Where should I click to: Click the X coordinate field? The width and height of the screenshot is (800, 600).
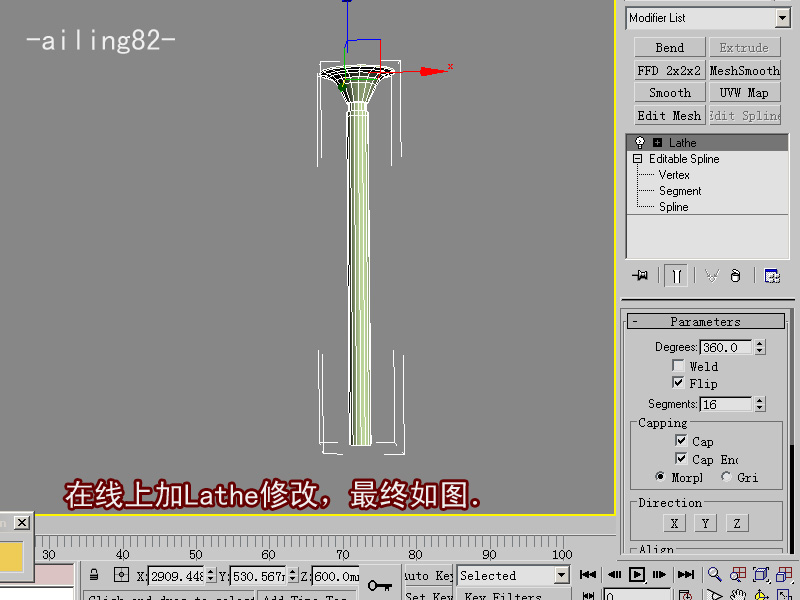click(x=176, y=577)
